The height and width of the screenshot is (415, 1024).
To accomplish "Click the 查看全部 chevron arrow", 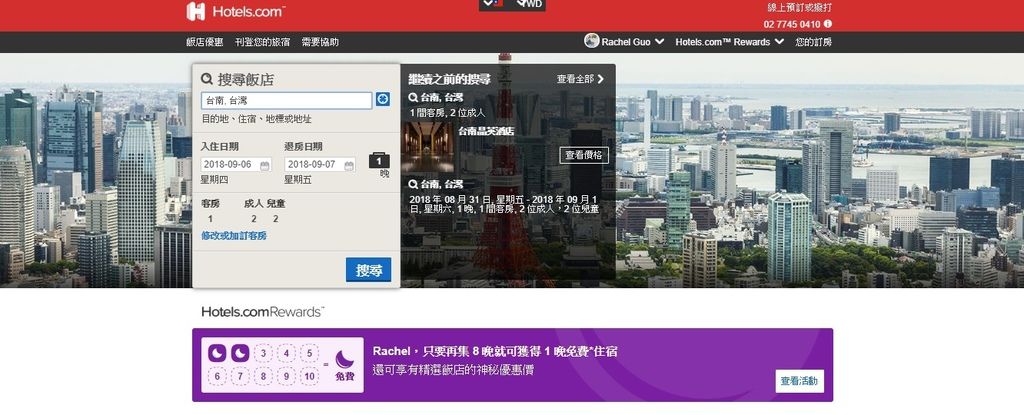I will point(600,79).
